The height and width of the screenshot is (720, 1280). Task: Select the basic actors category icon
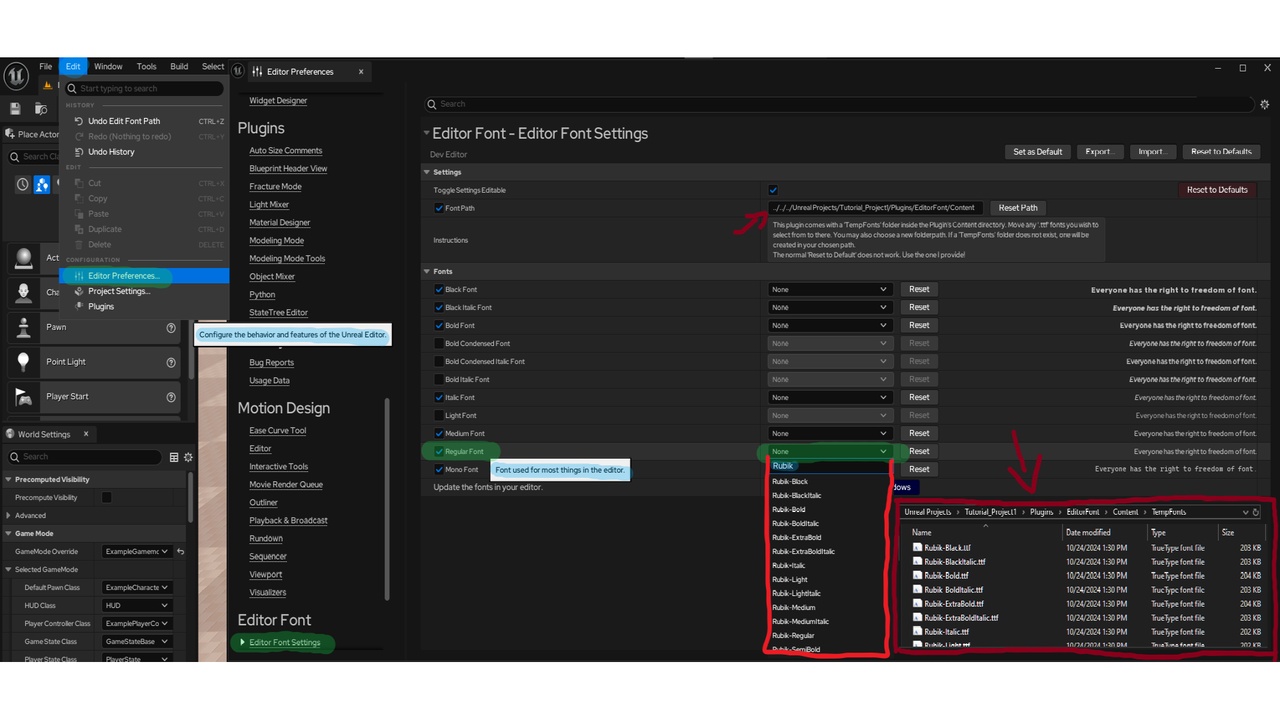point(42,184)
